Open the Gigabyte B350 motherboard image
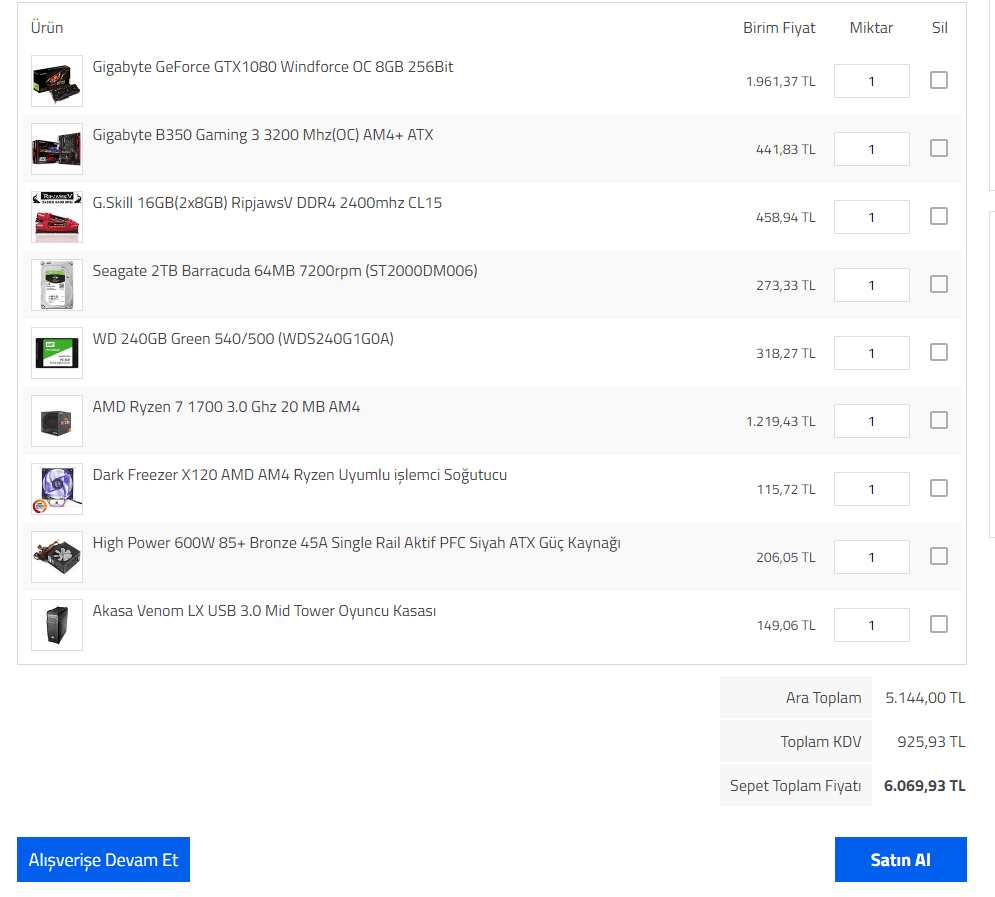 tap(56, 149)
